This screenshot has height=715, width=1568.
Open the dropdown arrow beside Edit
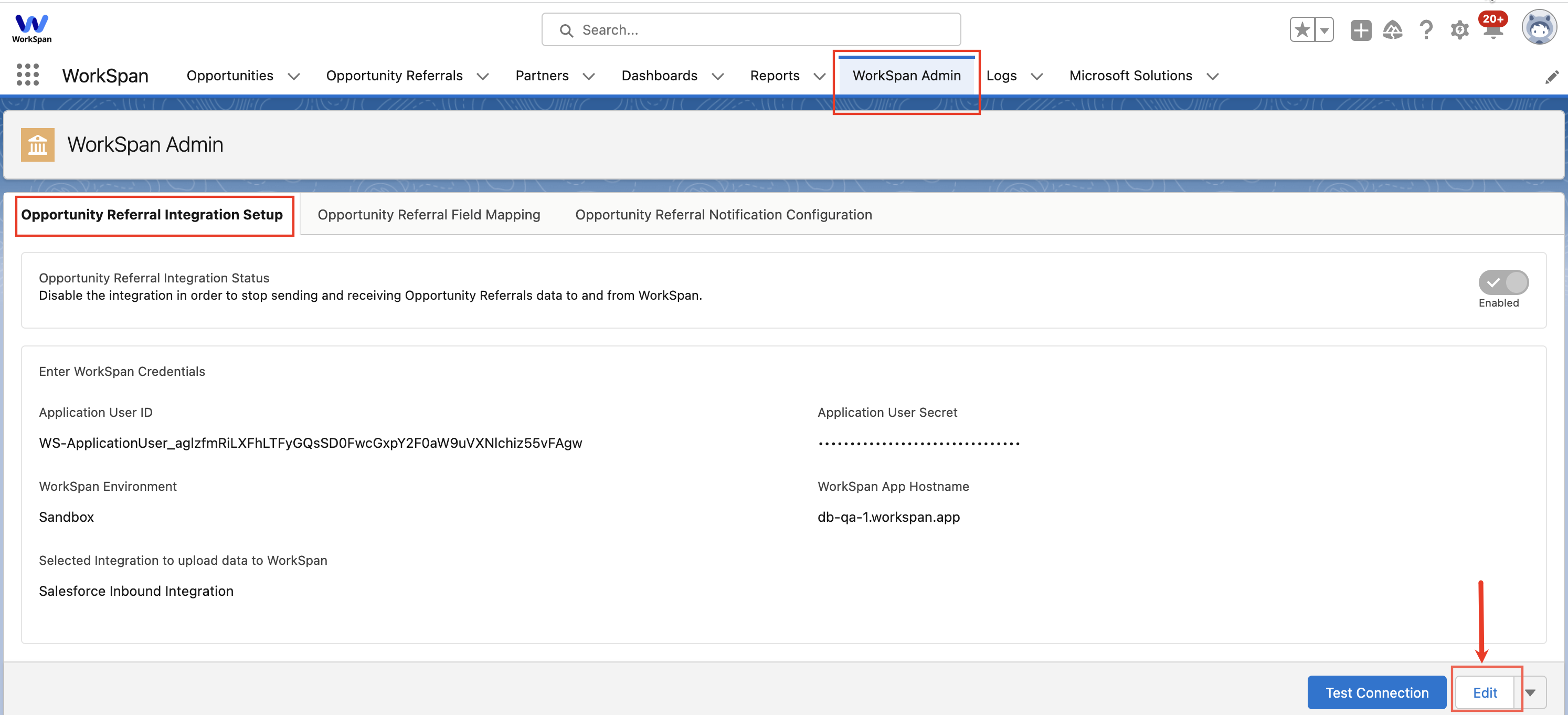click(x=1530, y=692)
